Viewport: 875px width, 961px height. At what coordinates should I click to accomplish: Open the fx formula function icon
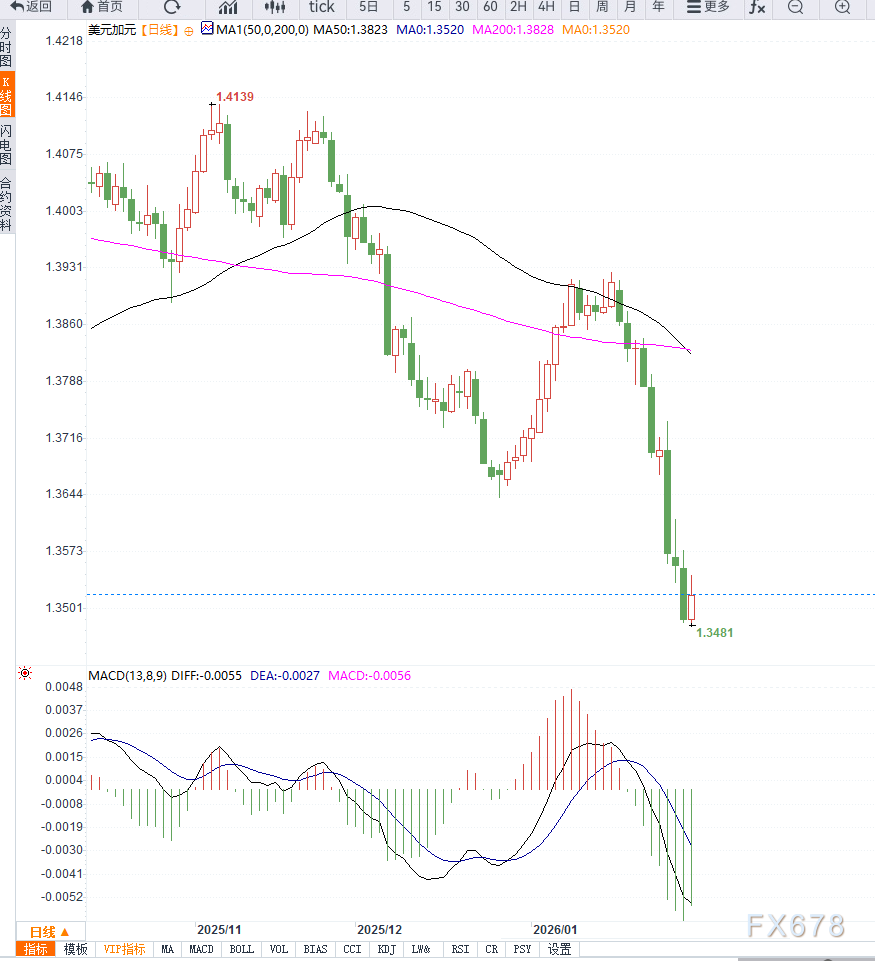pos(757,7)
